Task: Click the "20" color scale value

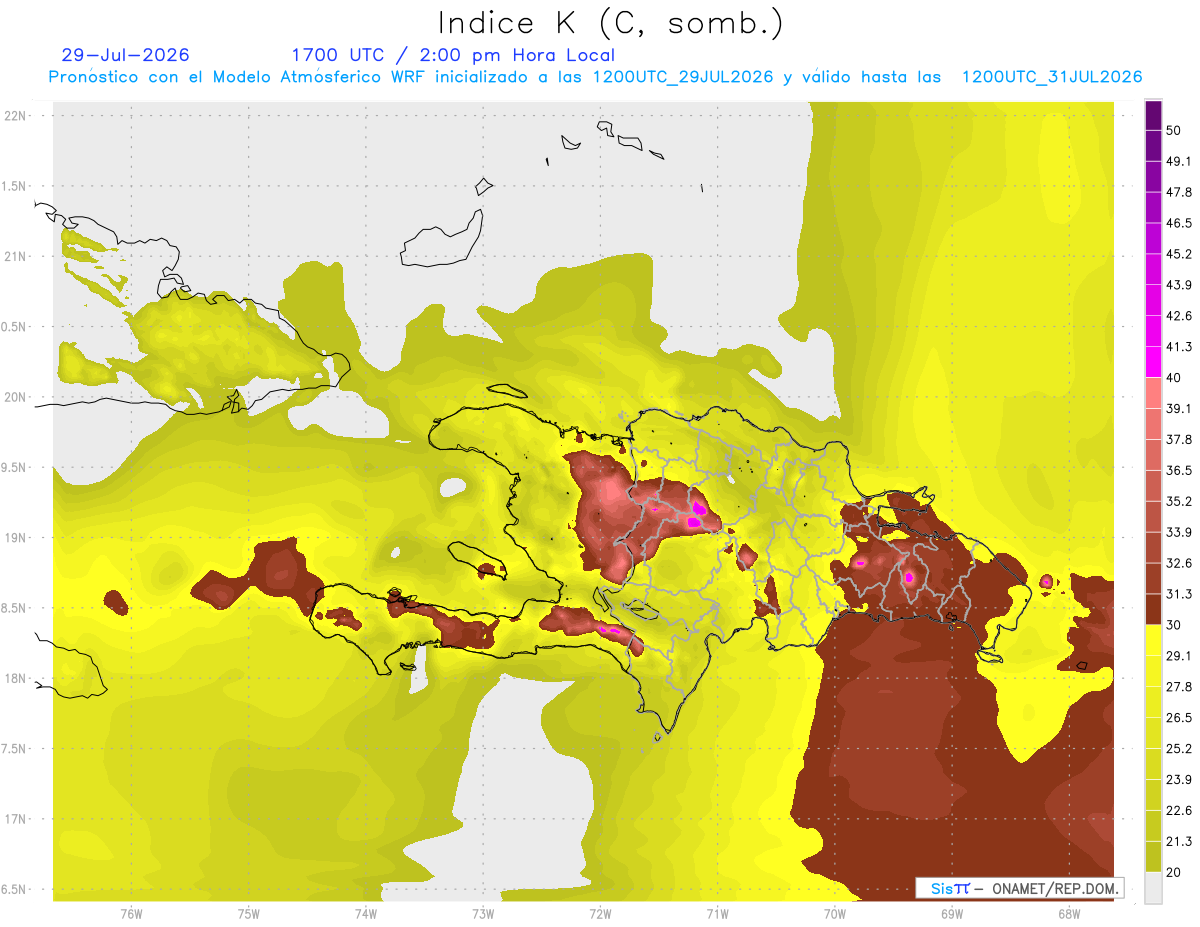Action: point(1173,872)
